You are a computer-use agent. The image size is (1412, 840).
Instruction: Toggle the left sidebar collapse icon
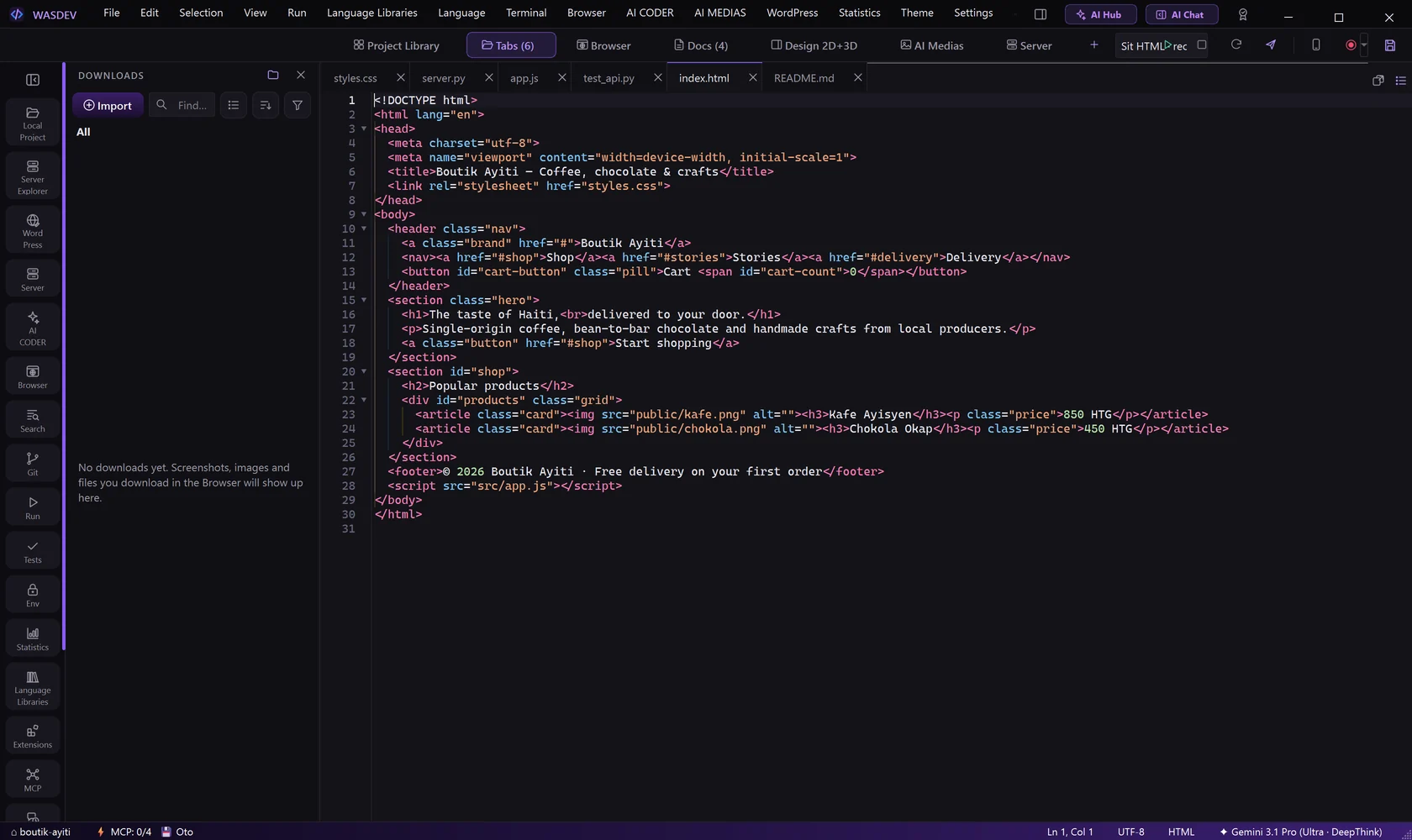coord(33,80)
